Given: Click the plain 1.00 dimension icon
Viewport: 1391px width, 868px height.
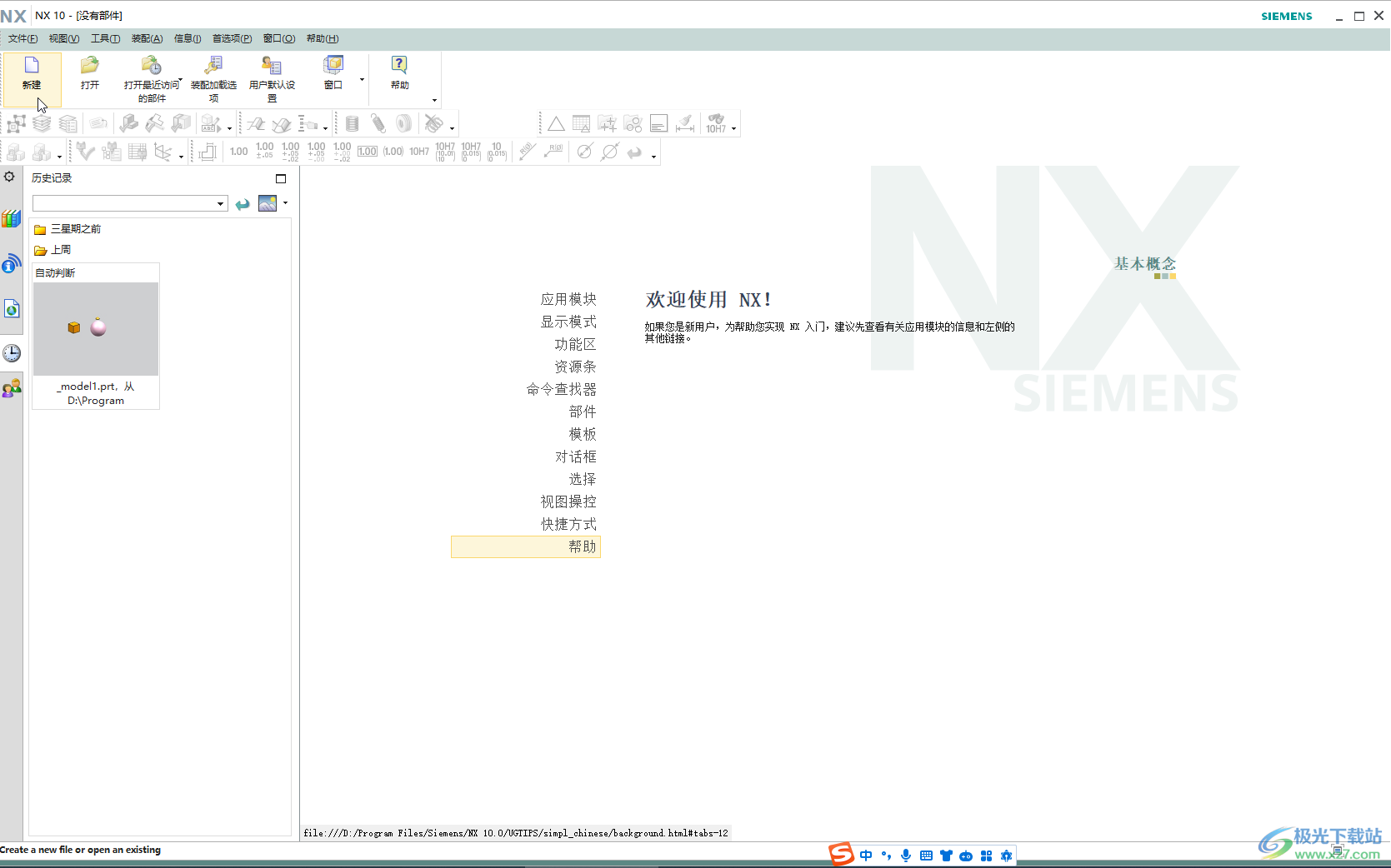Looking at the screenshot, I should click(238, 152).
